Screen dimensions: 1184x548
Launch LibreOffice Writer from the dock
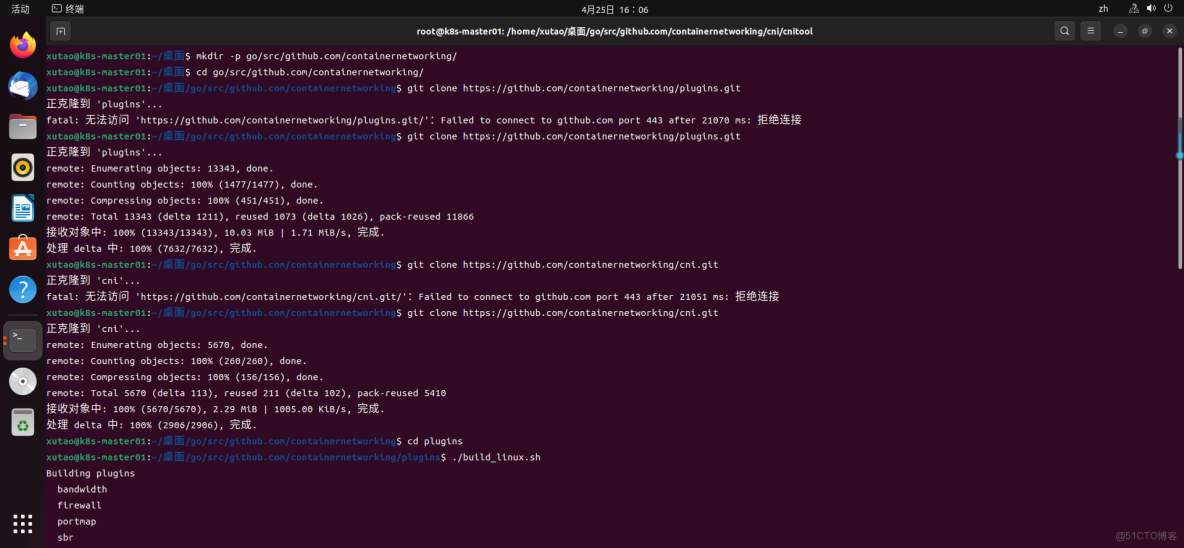coord(23,208)
